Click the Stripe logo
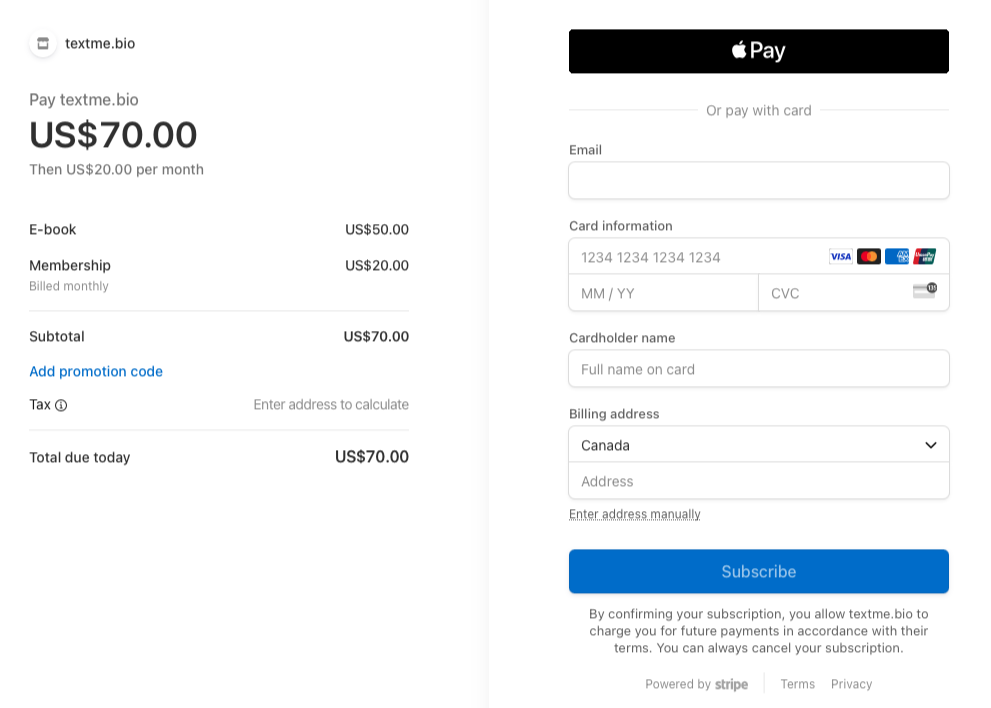The image size is (991, 708). click(731, 684)
